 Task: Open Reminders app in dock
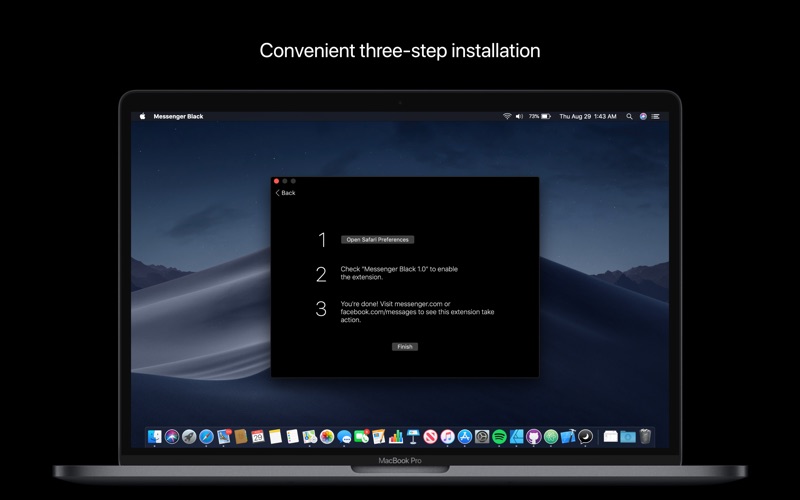tap(292, 437)
